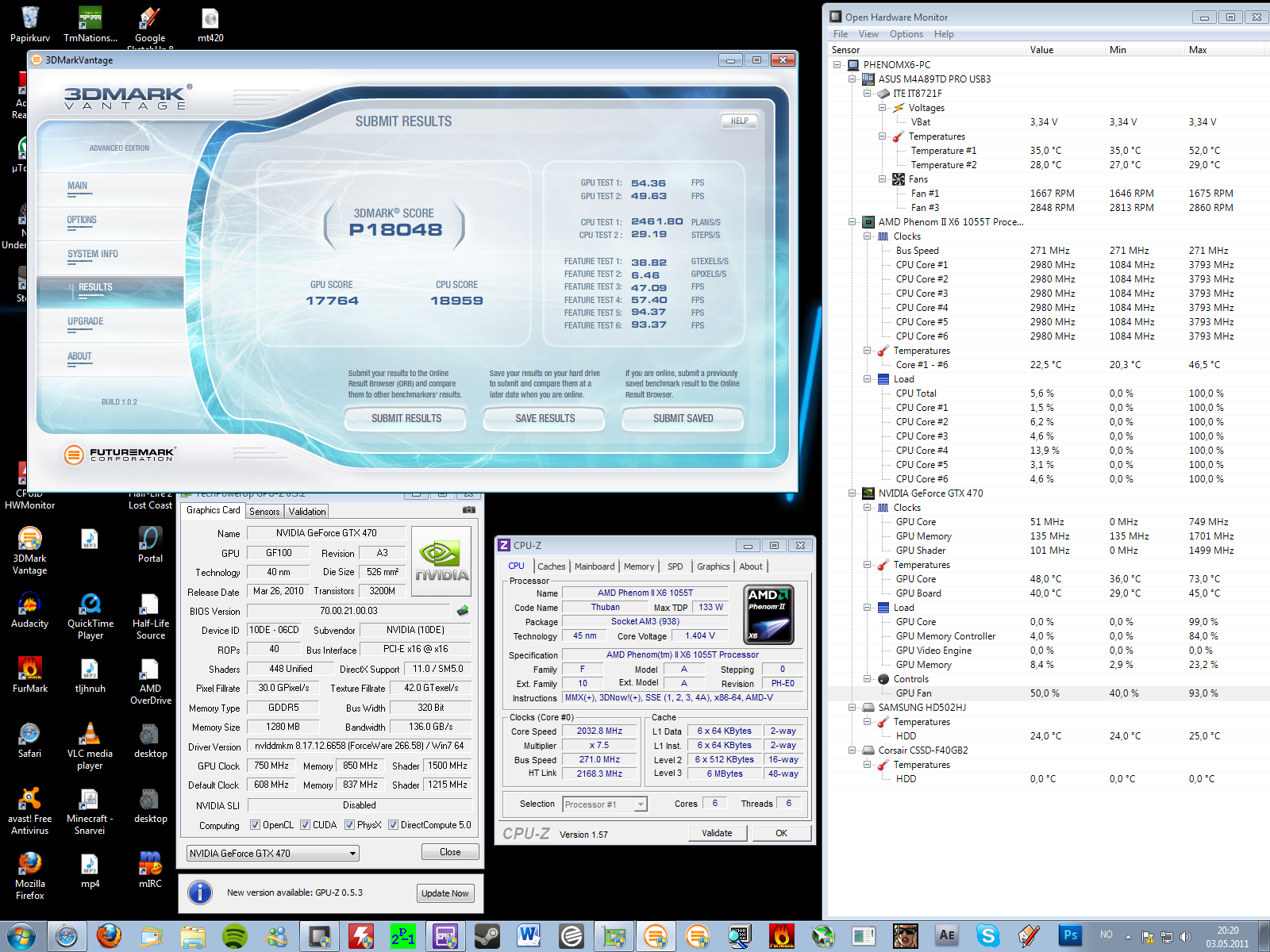The image size is (1270, 952).
Task: Open the 3DMark Vantage desktop shortcut
Action: tap(30, 551)
